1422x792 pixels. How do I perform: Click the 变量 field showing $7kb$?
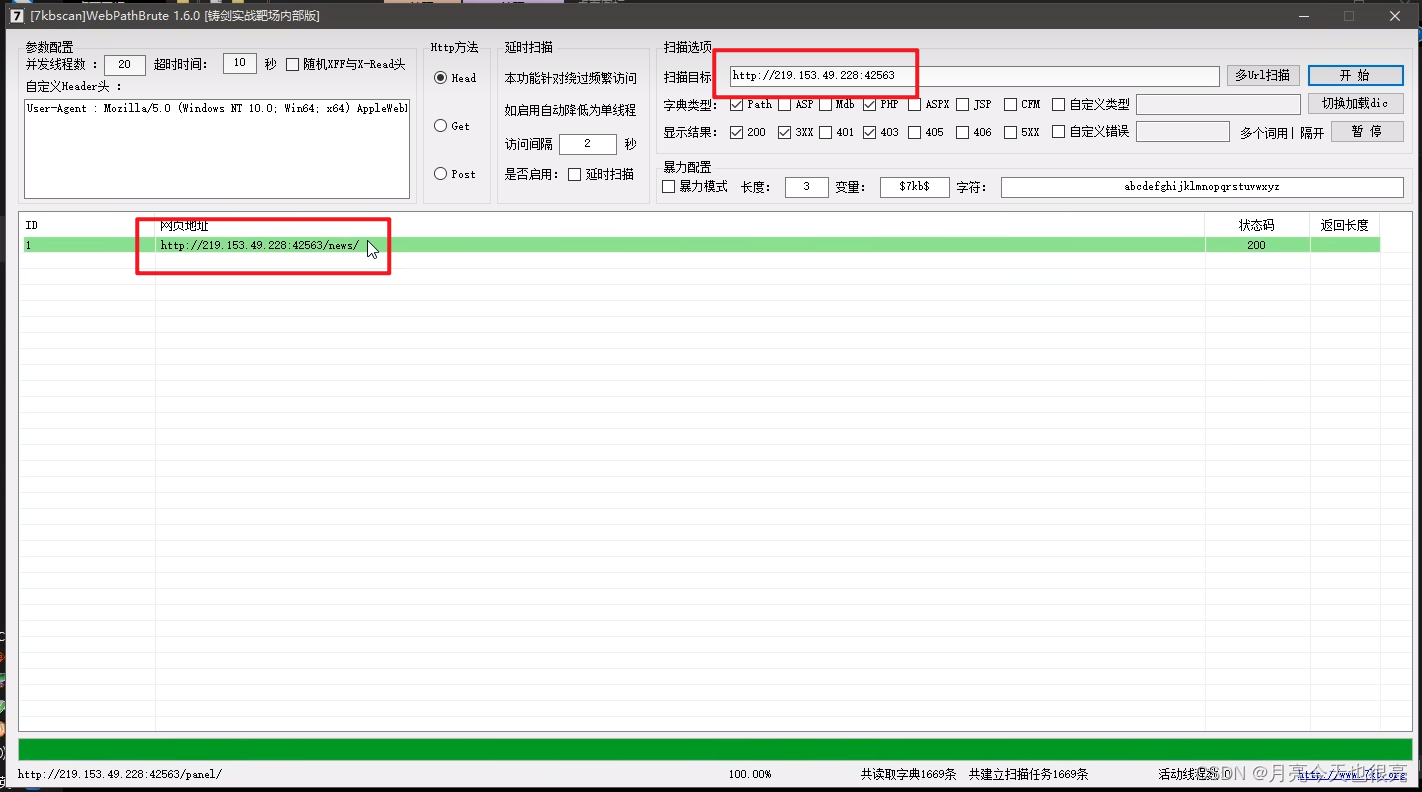(915, 187)
